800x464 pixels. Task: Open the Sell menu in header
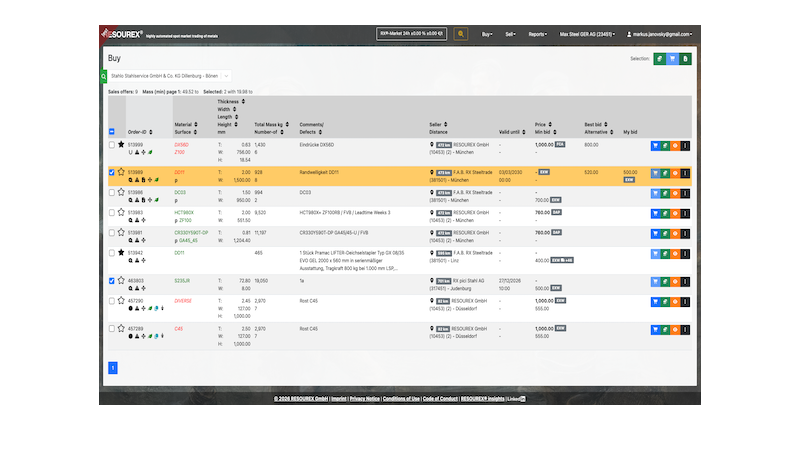510,34
